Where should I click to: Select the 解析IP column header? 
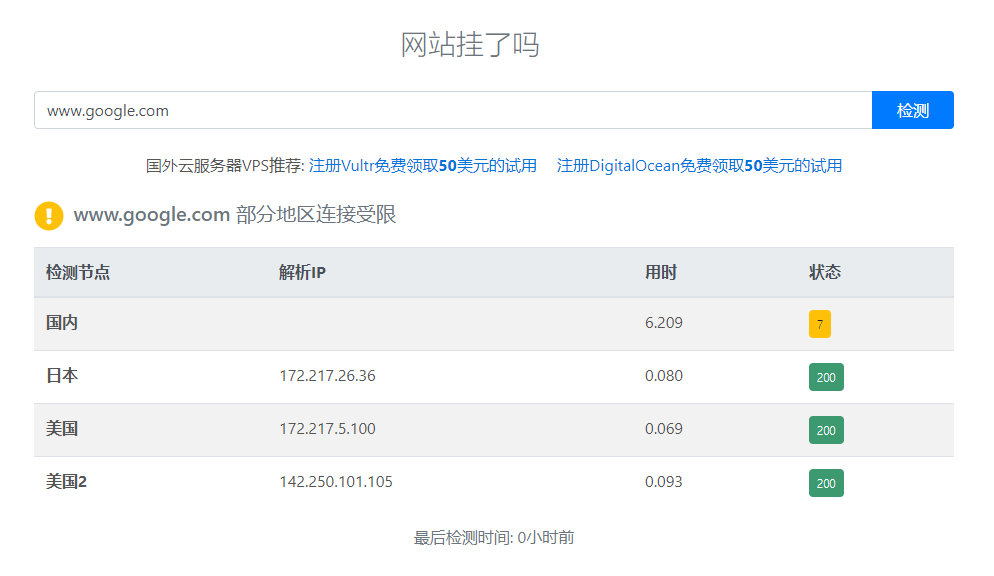coord(302,272)
